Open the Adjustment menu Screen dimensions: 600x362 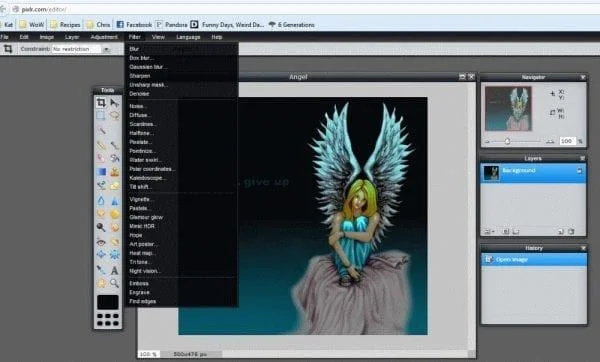[104, 37]
